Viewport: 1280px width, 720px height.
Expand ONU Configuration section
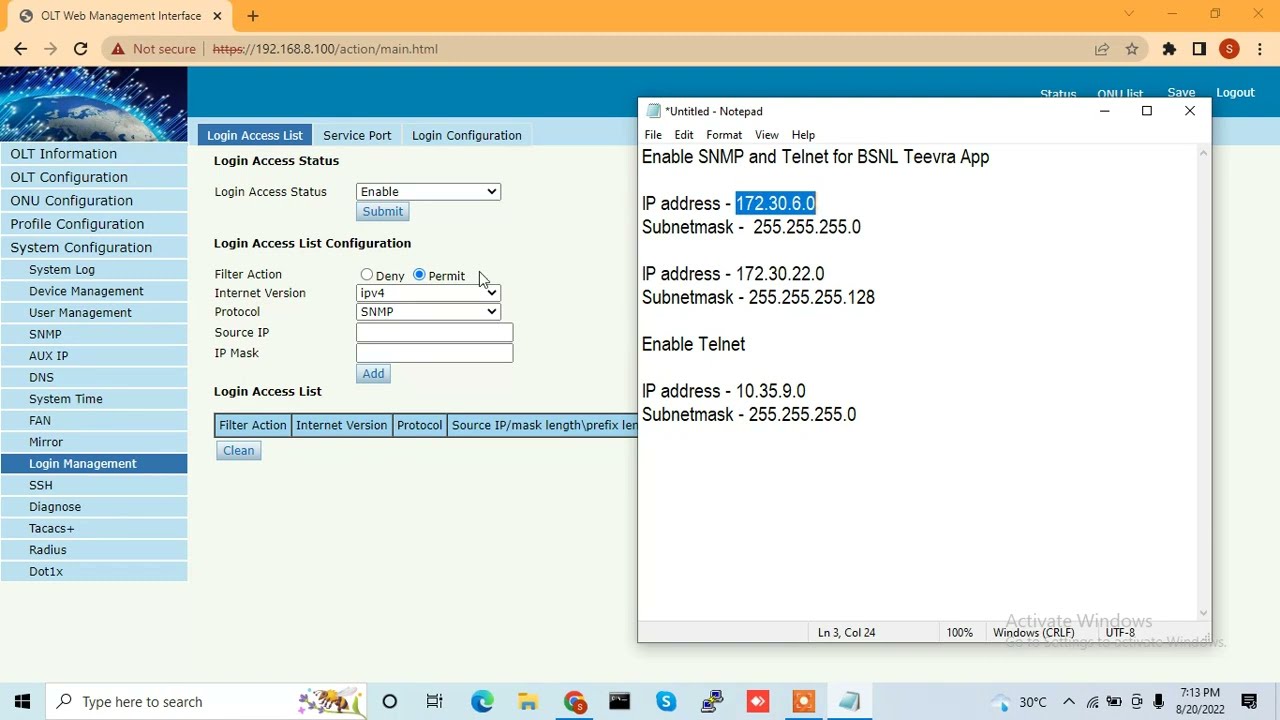[x=93, y=200]
